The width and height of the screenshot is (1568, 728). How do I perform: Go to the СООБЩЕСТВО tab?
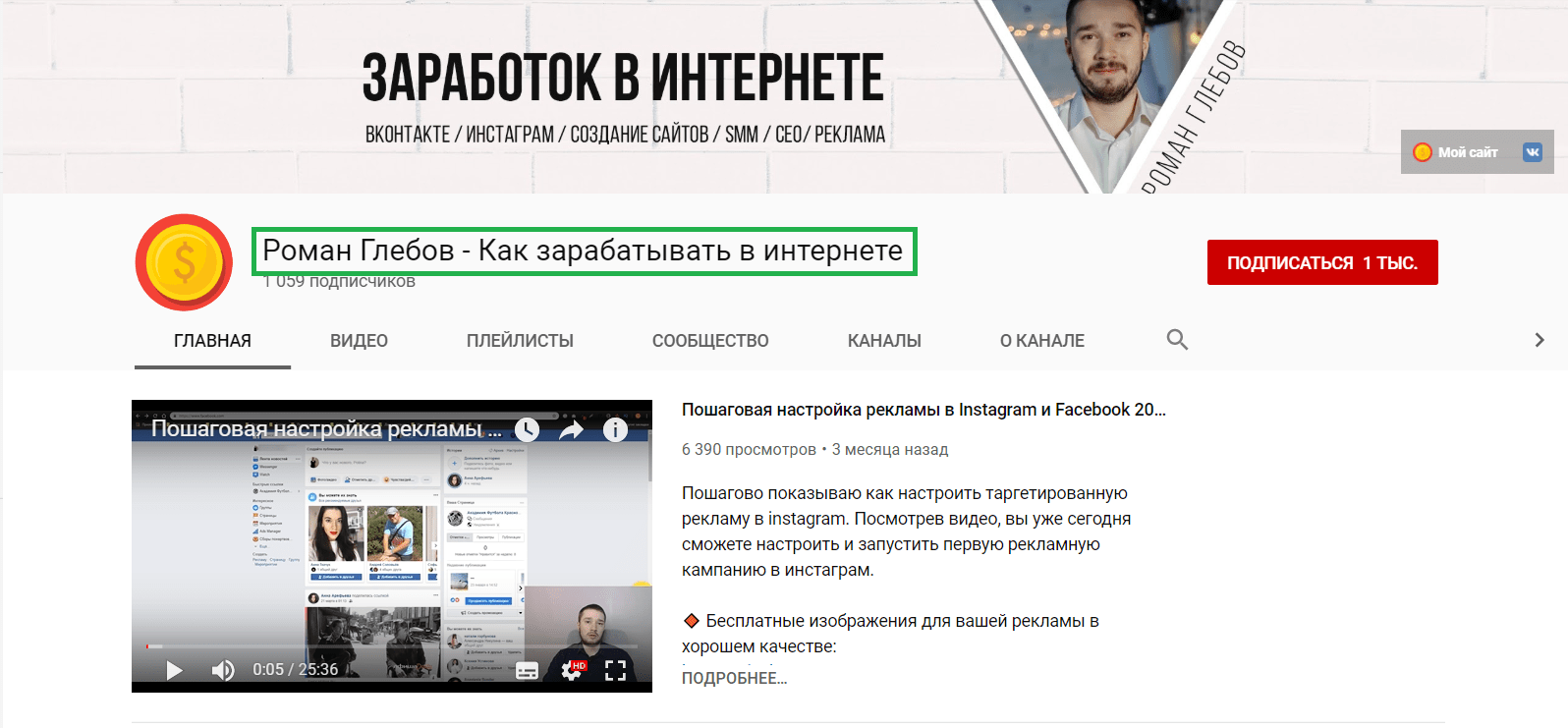coord(710,341)
